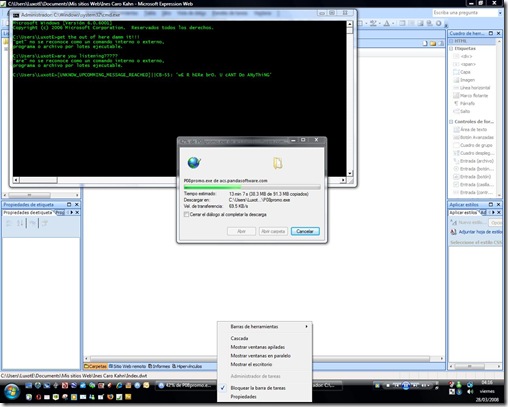Click the 'Escriba una pregunta' help field
Viewport: 508px width, 407px height.
tap(465, 13)
